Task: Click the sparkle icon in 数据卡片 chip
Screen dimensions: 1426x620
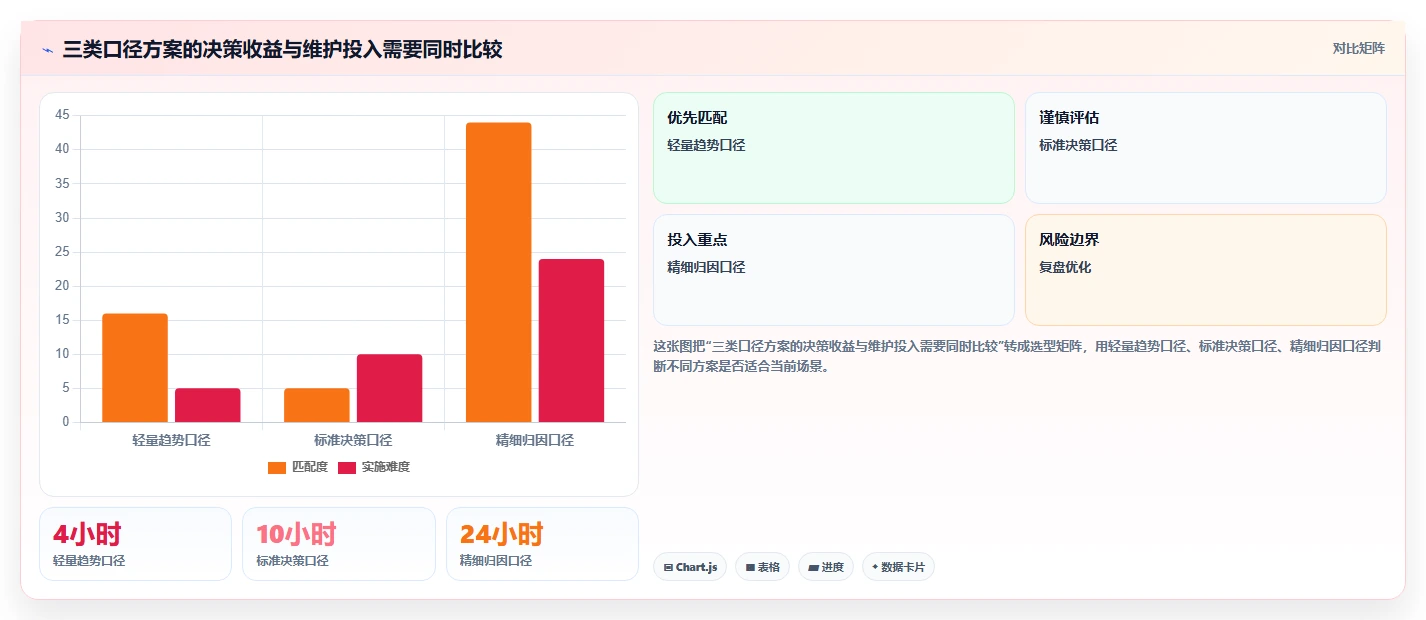Action: coord(875,567)
